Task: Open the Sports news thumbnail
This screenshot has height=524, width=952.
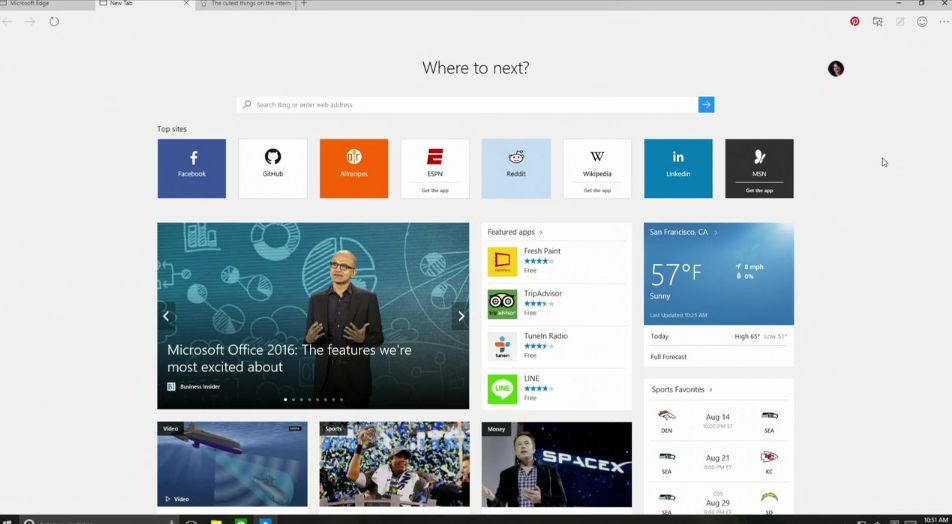Action: [x=395, y=464]
